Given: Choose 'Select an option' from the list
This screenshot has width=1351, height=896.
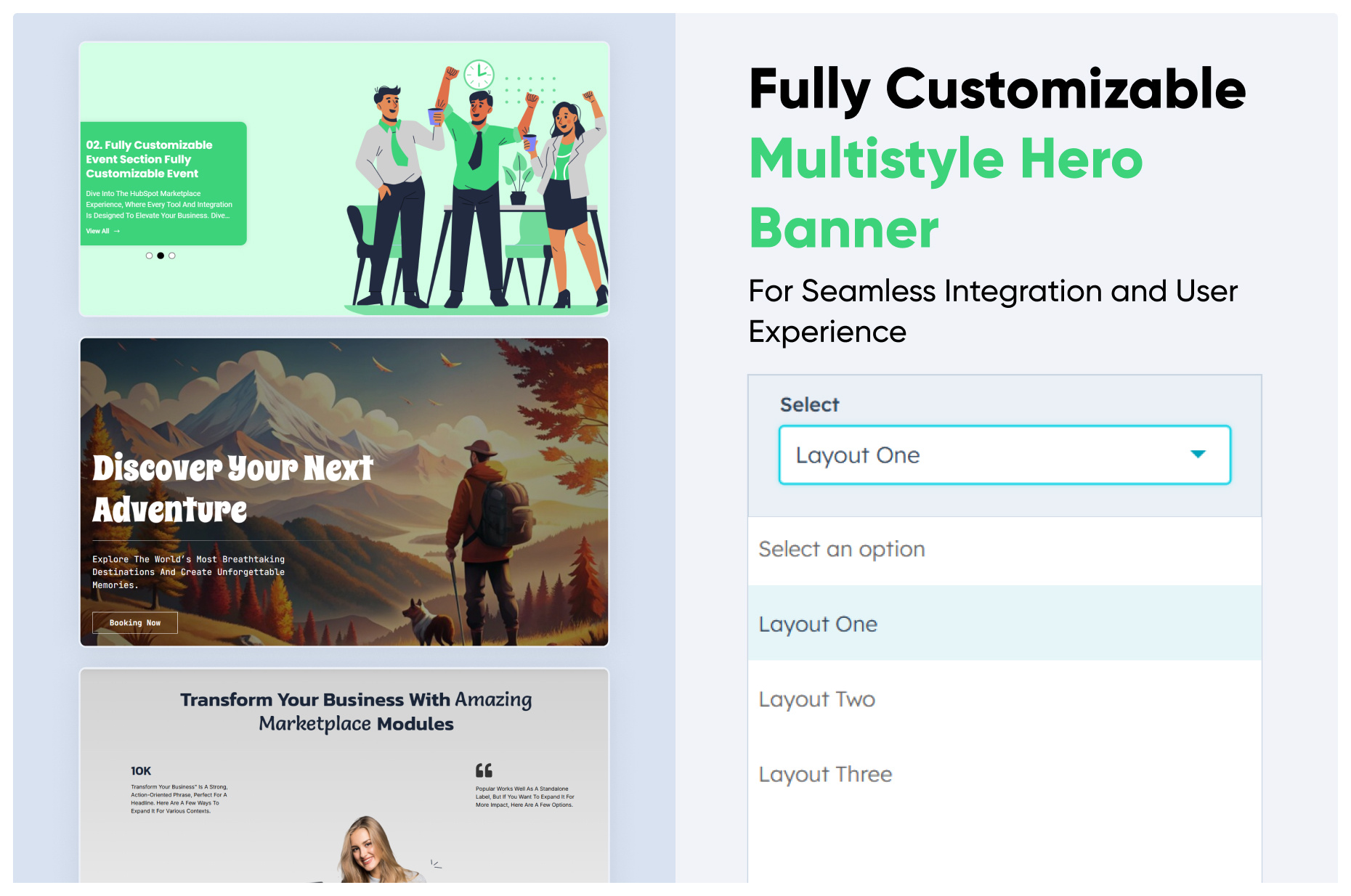Looking at the screenshot, I should click(x=842, y=550).
